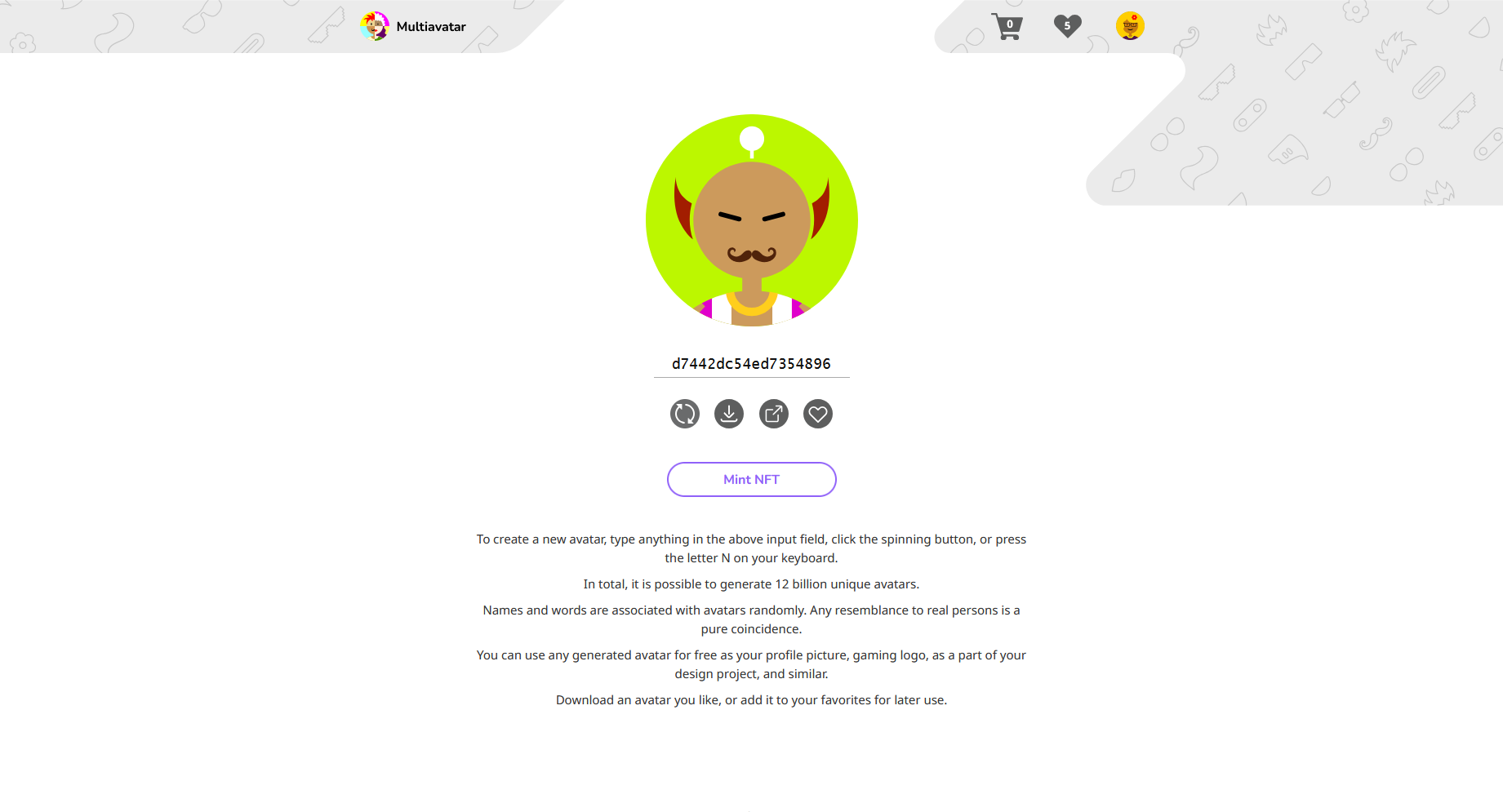Open the Multiavatar home title link
The height and width of the screenshot is (812, 1503).
(x=431, y=26)
